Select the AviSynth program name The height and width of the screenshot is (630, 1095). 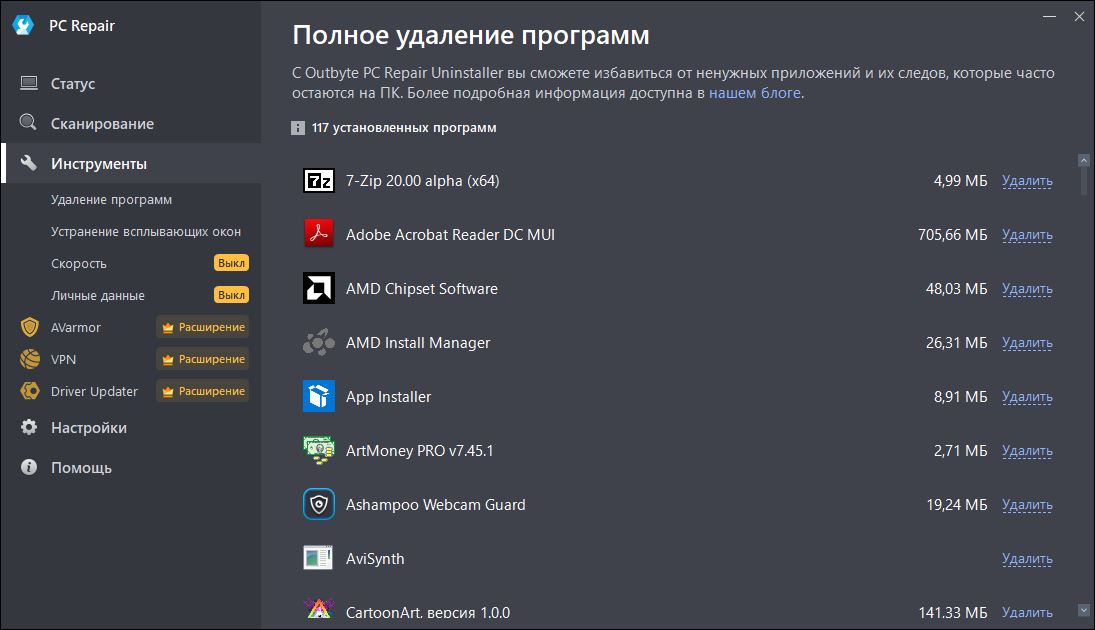pyautogui.click(x=375, y=559)
